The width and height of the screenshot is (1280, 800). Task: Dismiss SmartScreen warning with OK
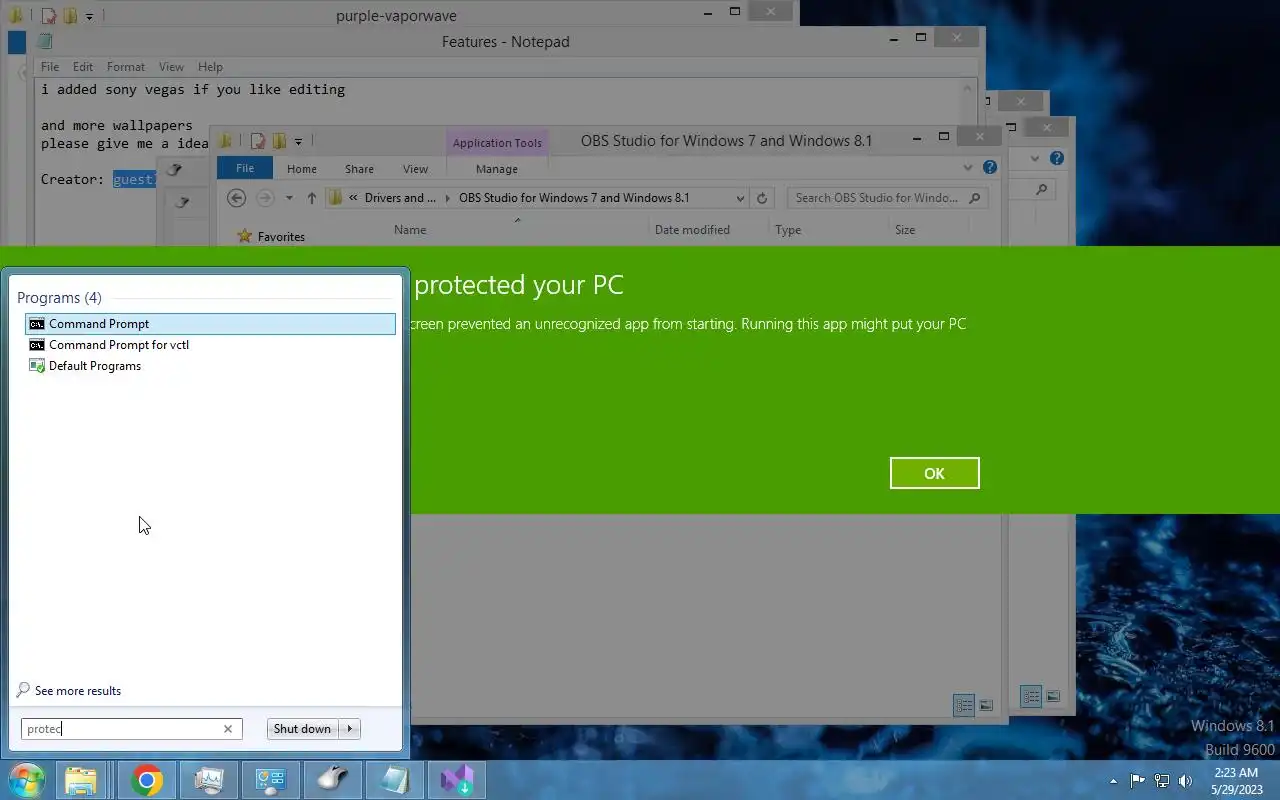[x=934, y=473]
